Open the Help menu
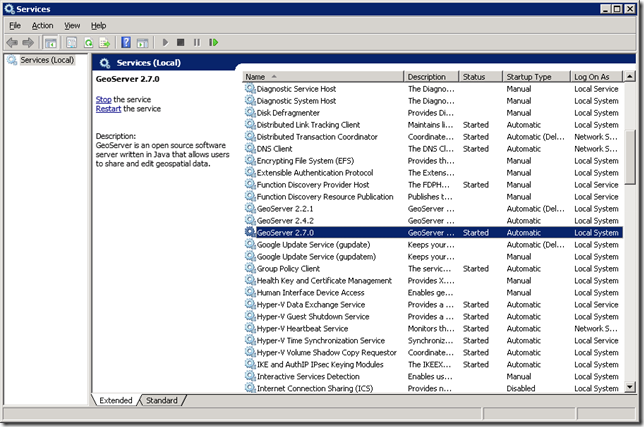Screen dimensions: 644x427 (x=99, y=25)
